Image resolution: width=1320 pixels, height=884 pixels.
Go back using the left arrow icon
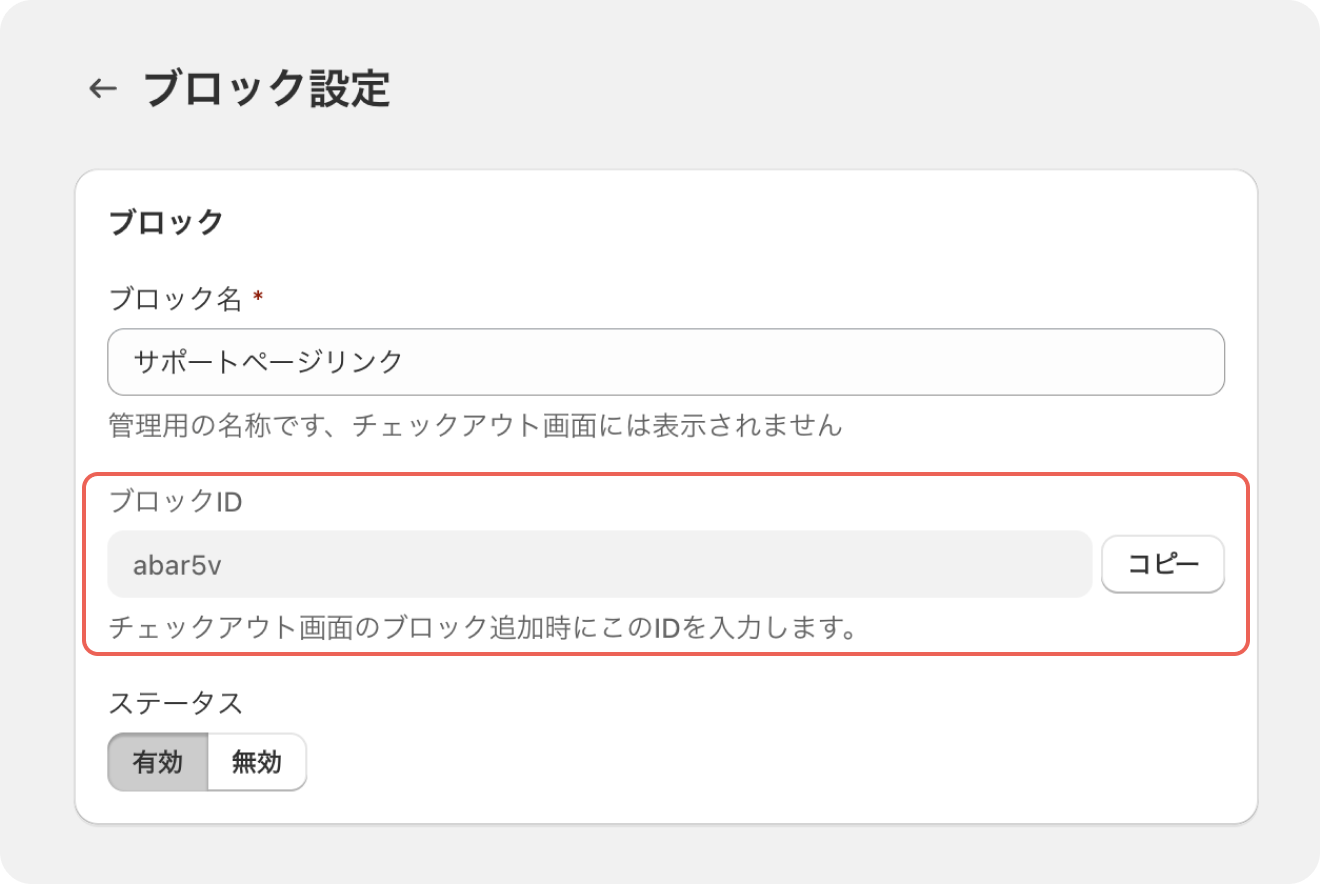[x=102, y=89]
